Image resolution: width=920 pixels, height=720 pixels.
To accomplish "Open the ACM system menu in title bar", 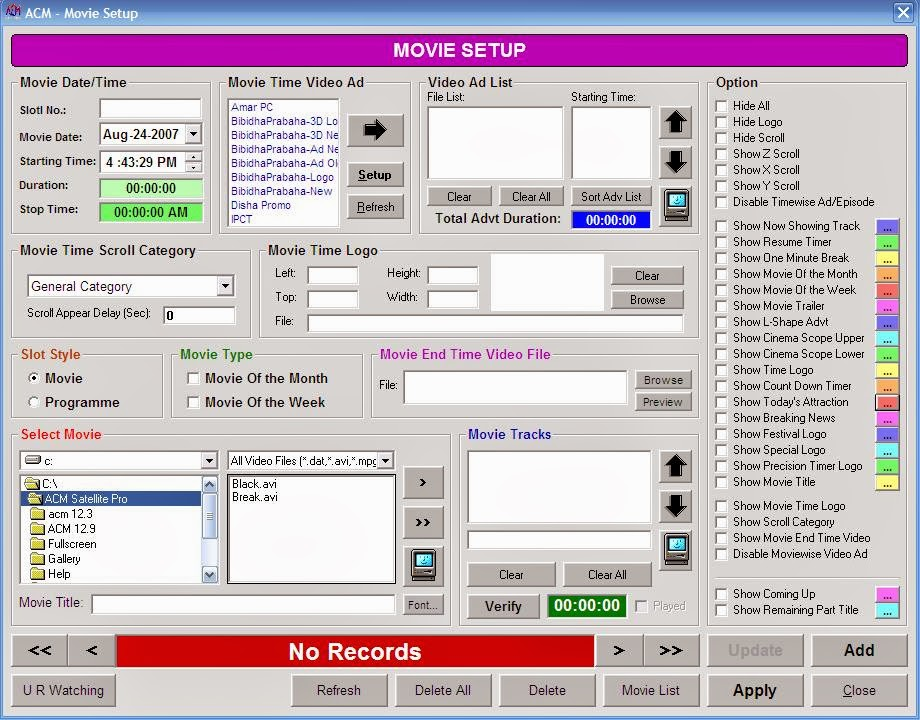I will coord(13,12).
